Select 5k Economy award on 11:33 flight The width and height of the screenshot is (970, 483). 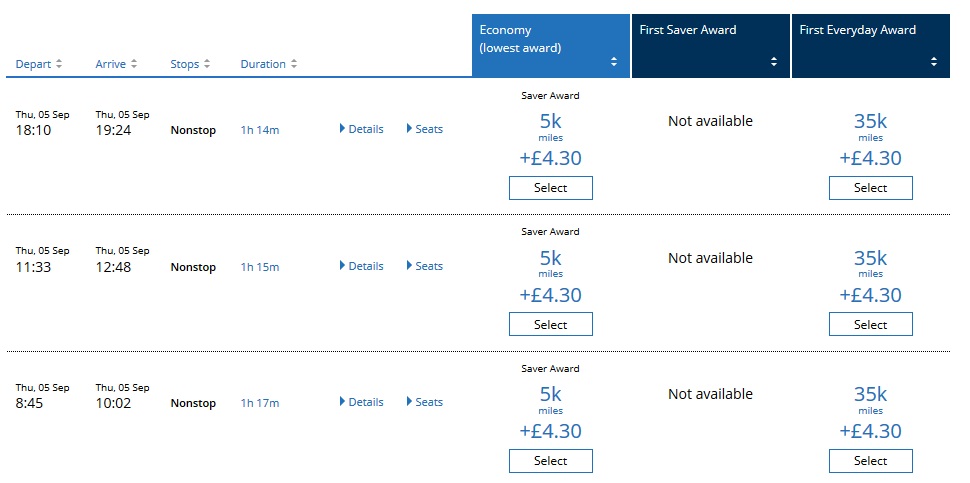(x=550, y=324)
